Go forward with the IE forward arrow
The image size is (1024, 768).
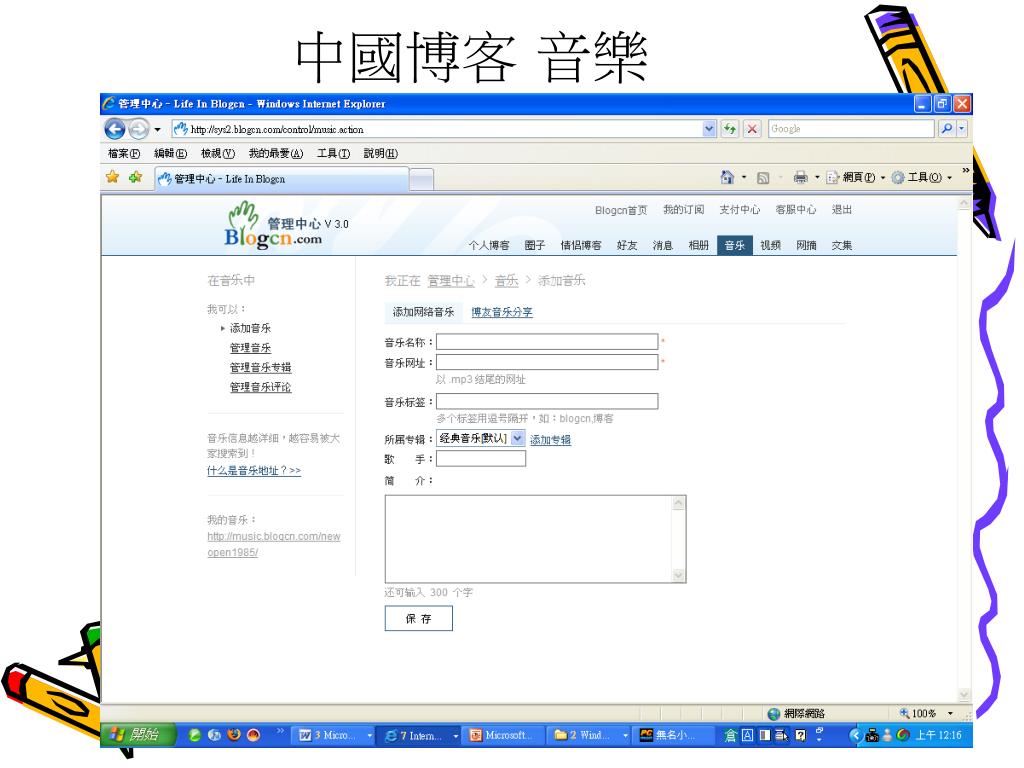pyautogui.click(x=138, y=129)
